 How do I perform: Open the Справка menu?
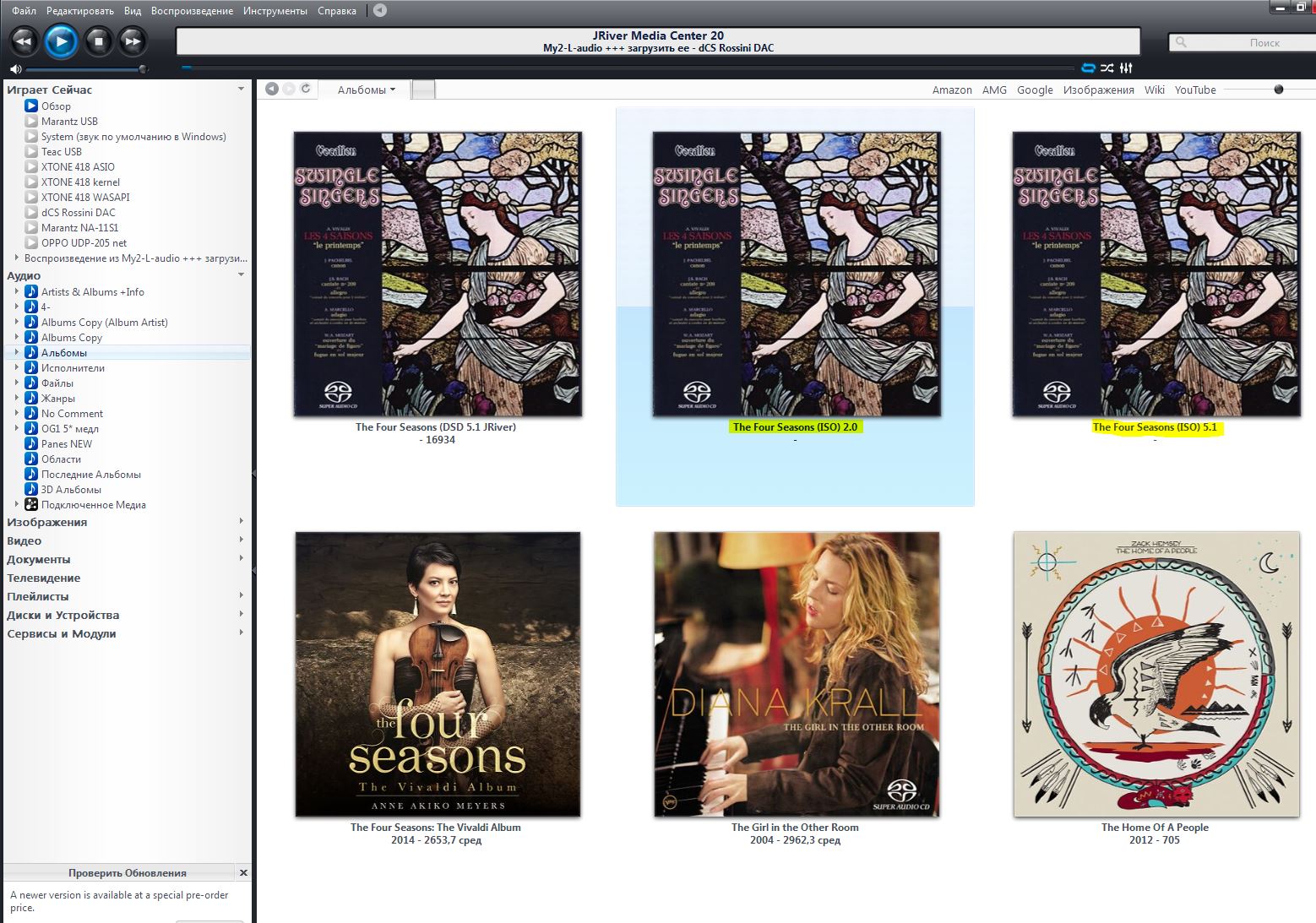tap(337, 11)
